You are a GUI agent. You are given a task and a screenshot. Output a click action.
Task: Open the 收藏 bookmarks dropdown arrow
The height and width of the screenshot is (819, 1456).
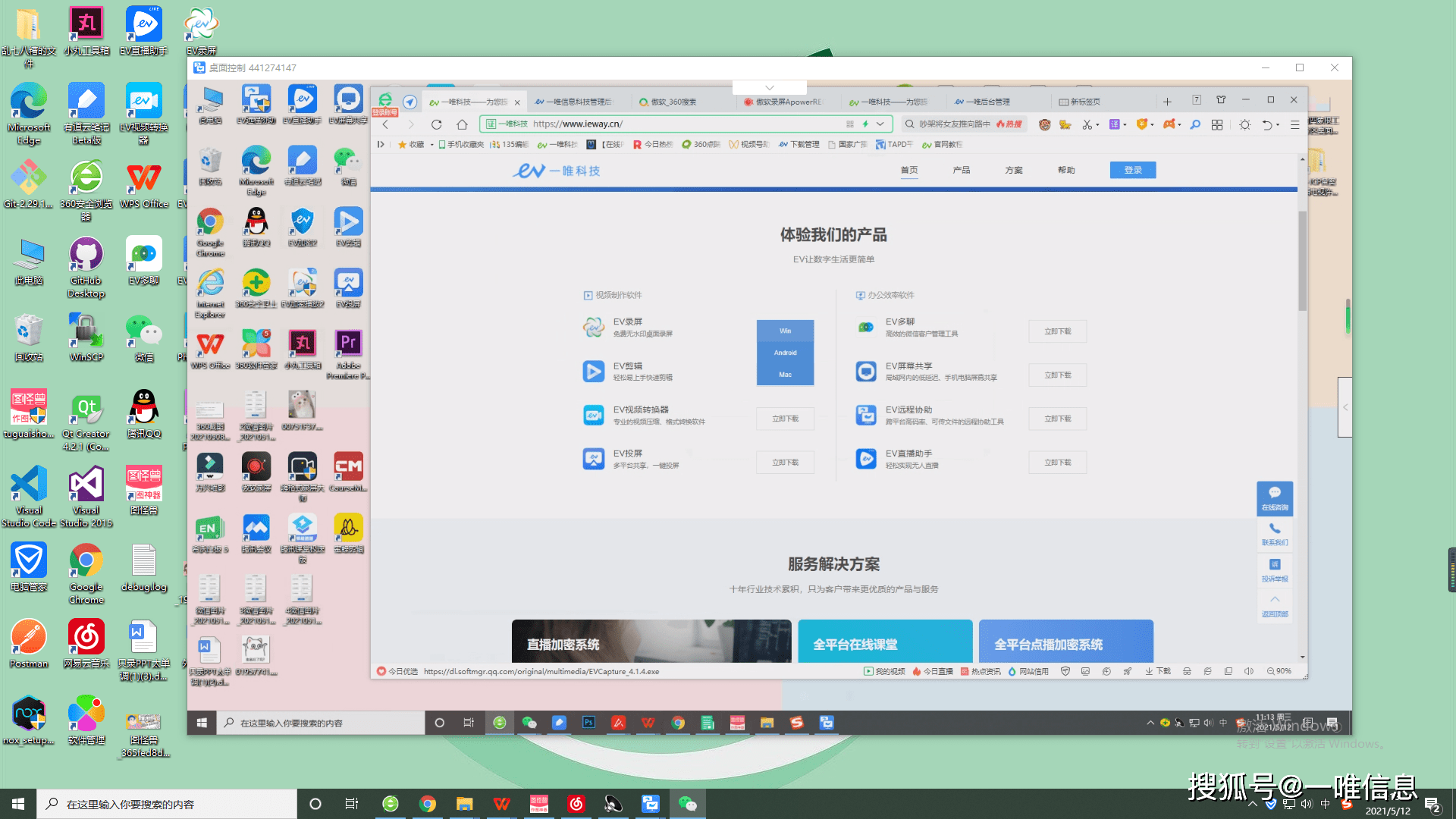(x=431, y=145)
